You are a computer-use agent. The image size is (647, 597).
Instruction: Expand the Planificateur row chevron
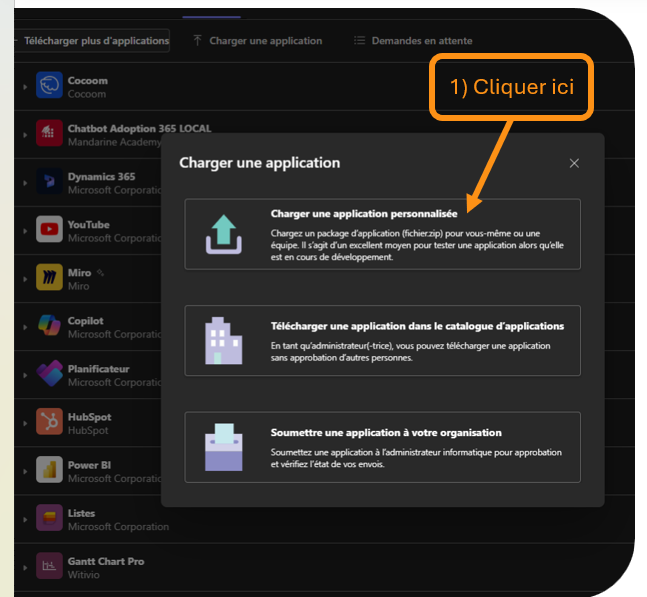25,375
